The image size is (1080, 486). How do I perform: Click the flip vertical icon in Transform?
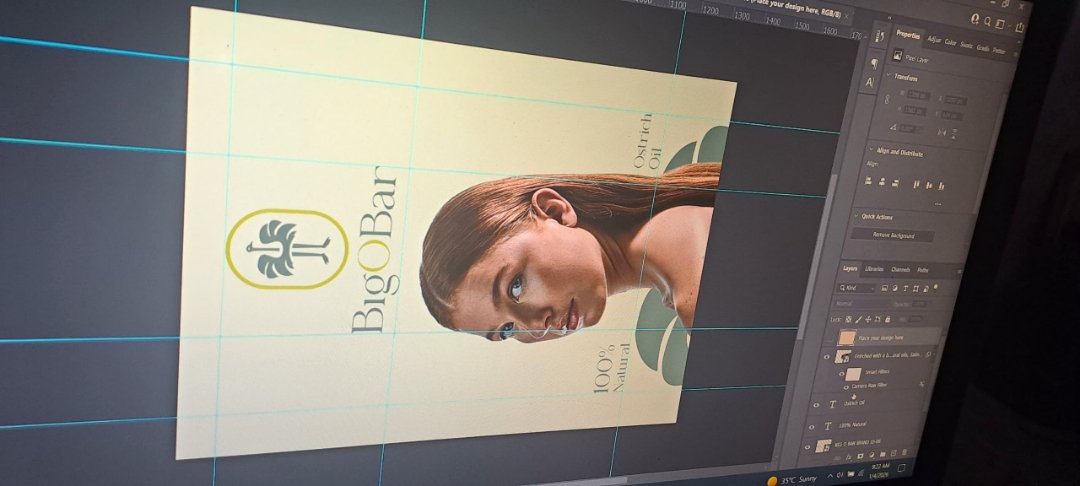(x=954, y=134)
